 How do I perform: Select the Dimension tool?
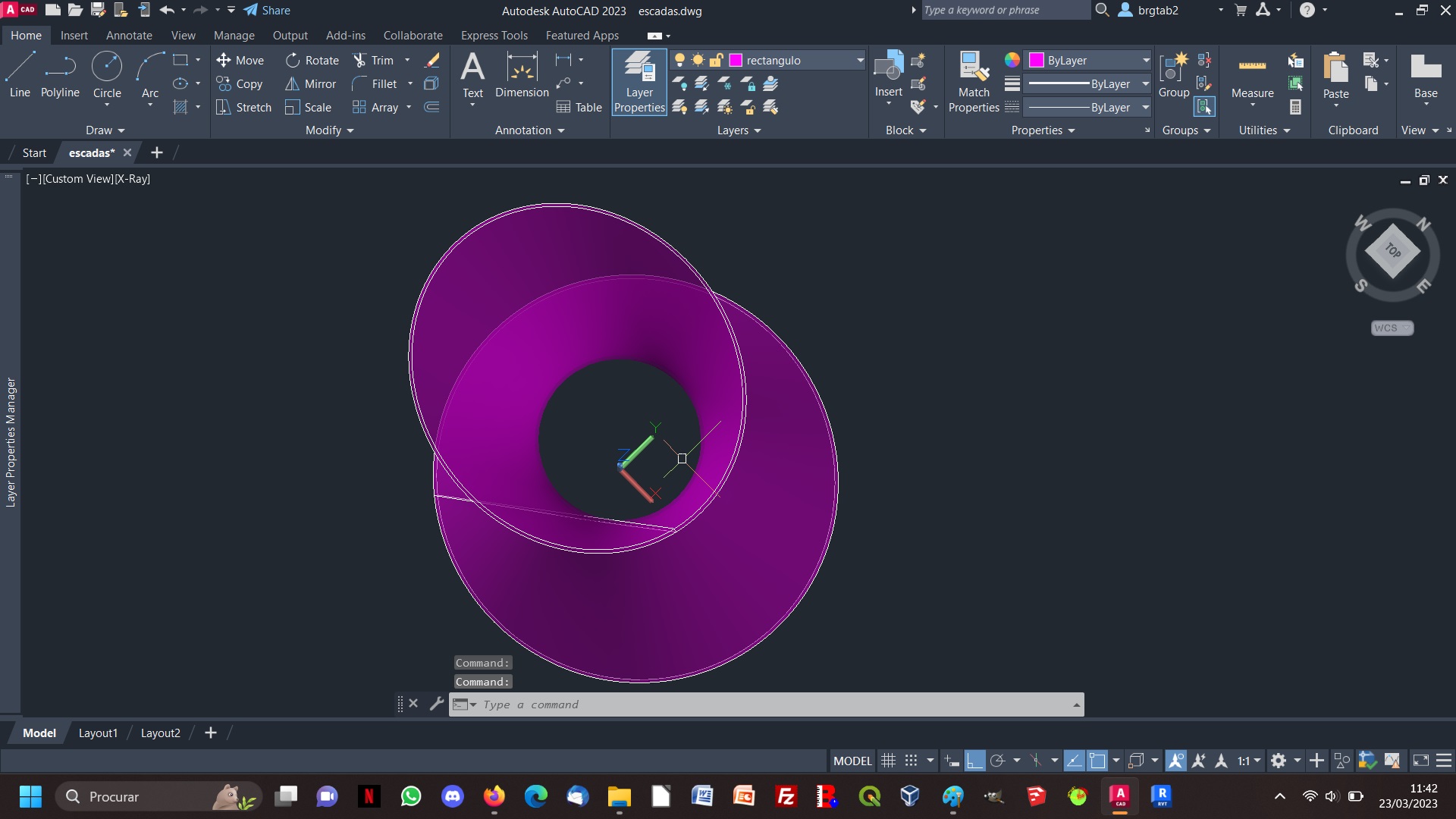522,76
